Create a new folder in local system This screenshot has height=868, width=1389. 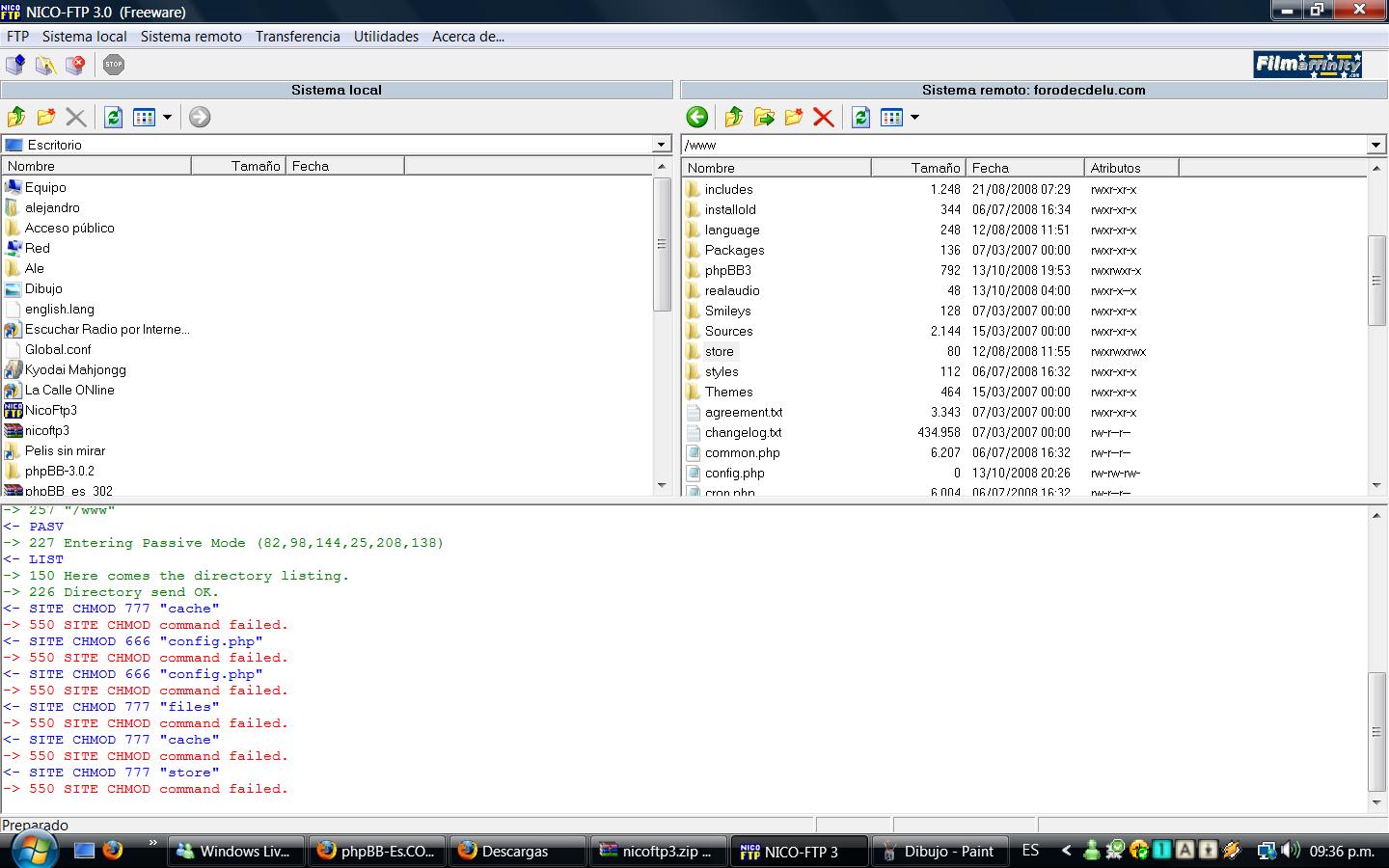click(45, 118)
